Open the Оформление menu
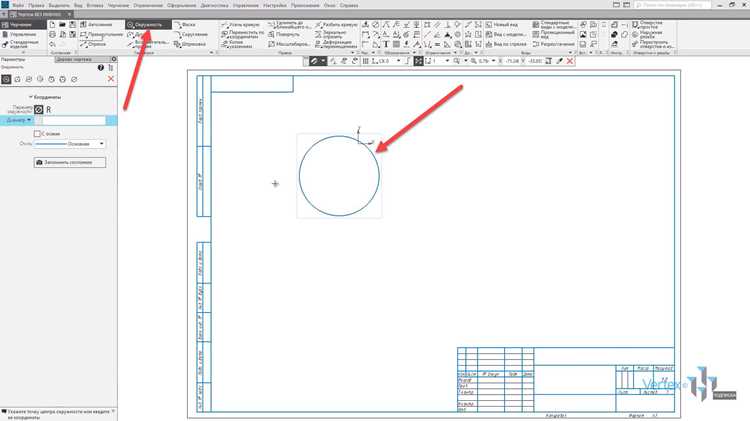Viewport: 750px width, 421px height. click(x=182, y=5)
